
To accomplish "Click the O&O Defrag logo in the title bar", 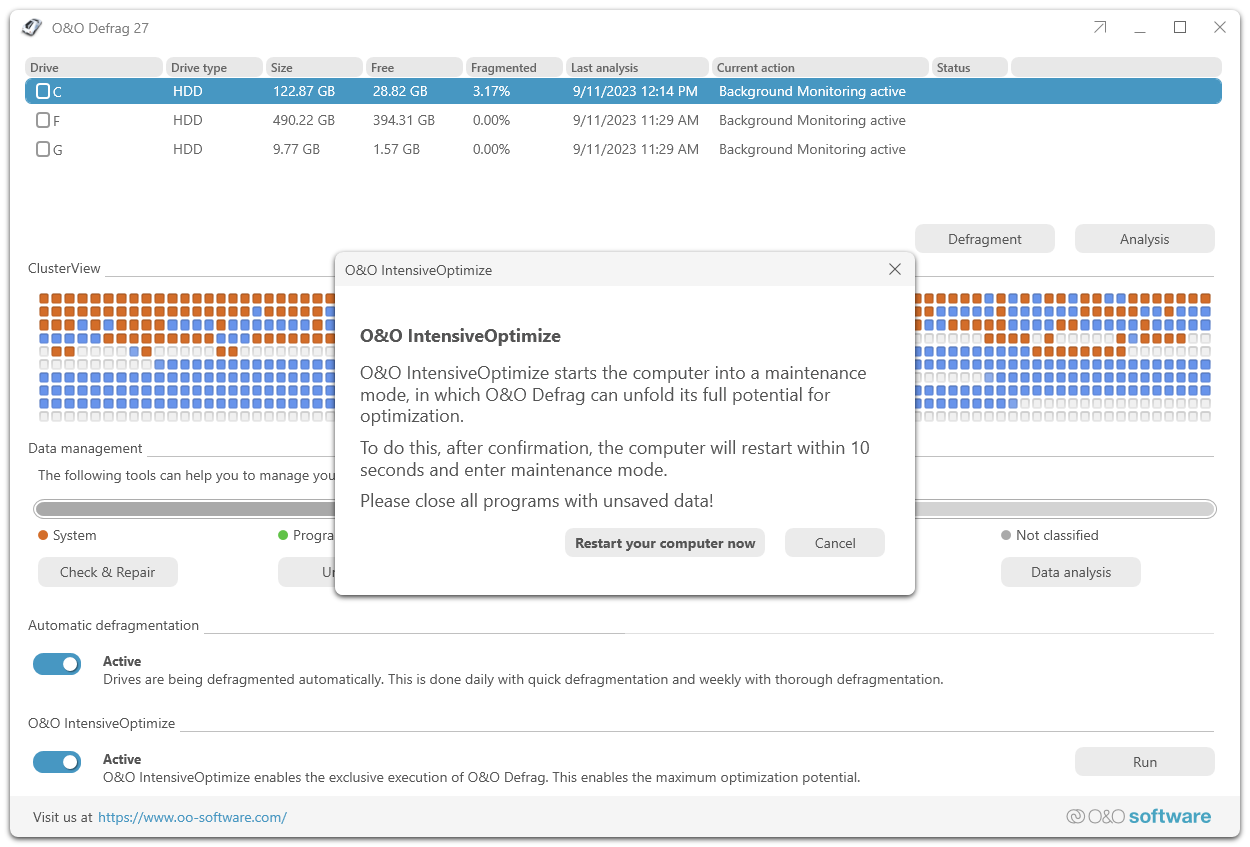I will tap(31, 28).
